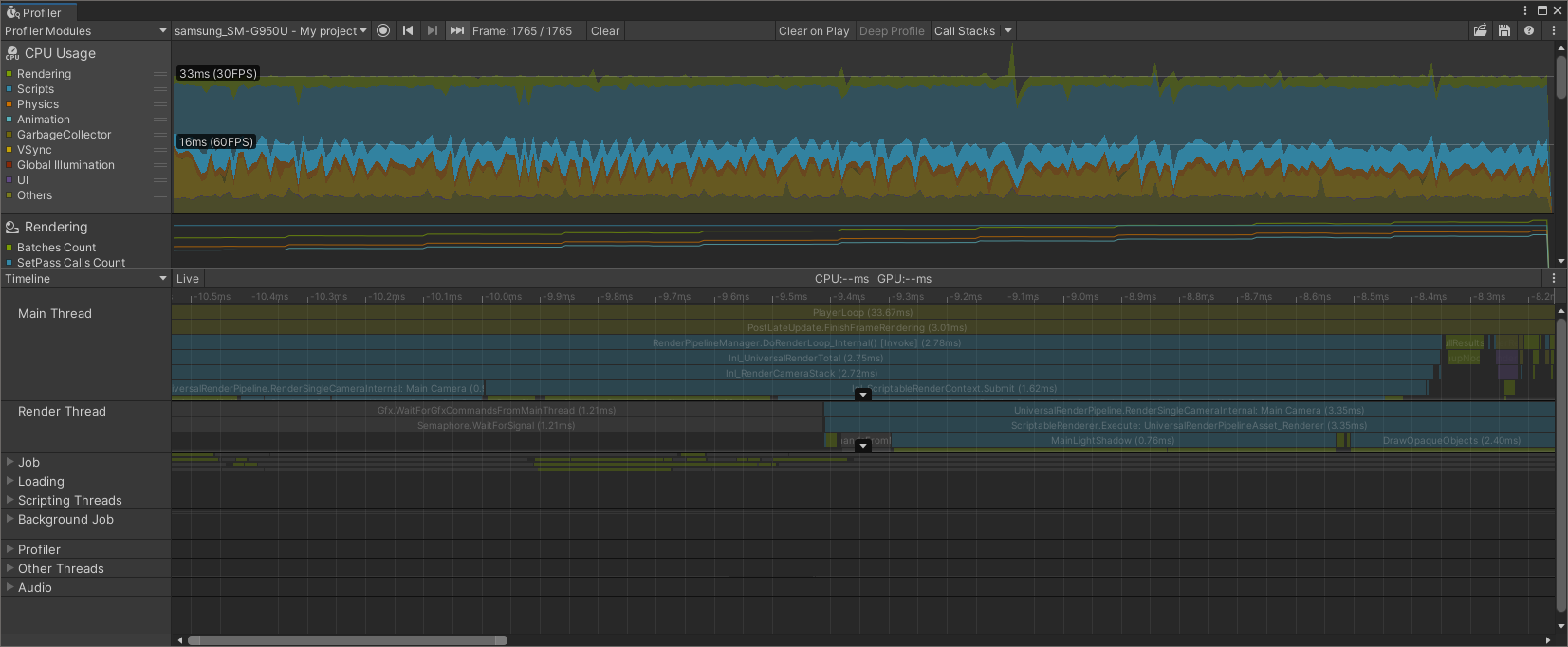Screen dimensions: 1568x647
Task: Click the CPU Usage module icon
Action: (12, 54)
